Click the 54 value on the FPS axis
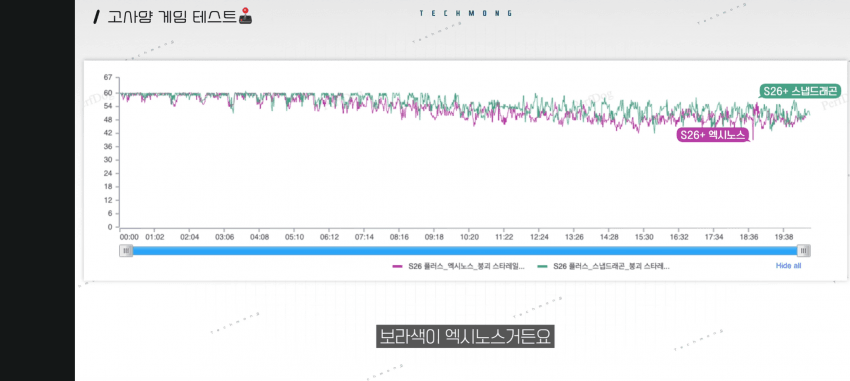The height and width of the screenshot is (381, 850). pos(107,106)
